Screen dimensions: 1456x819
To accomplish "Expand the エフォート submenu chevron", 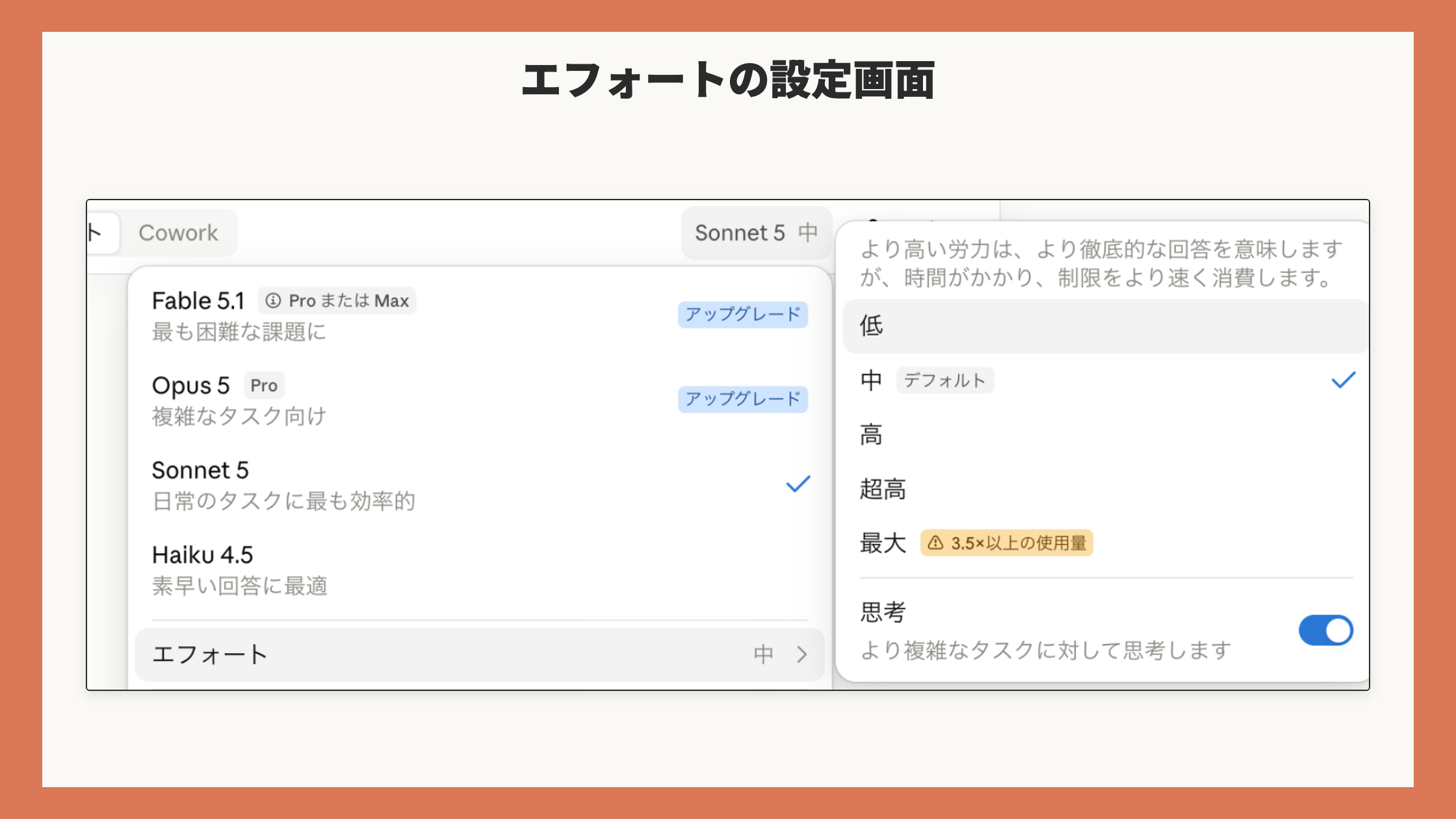I will click(802, 655).
